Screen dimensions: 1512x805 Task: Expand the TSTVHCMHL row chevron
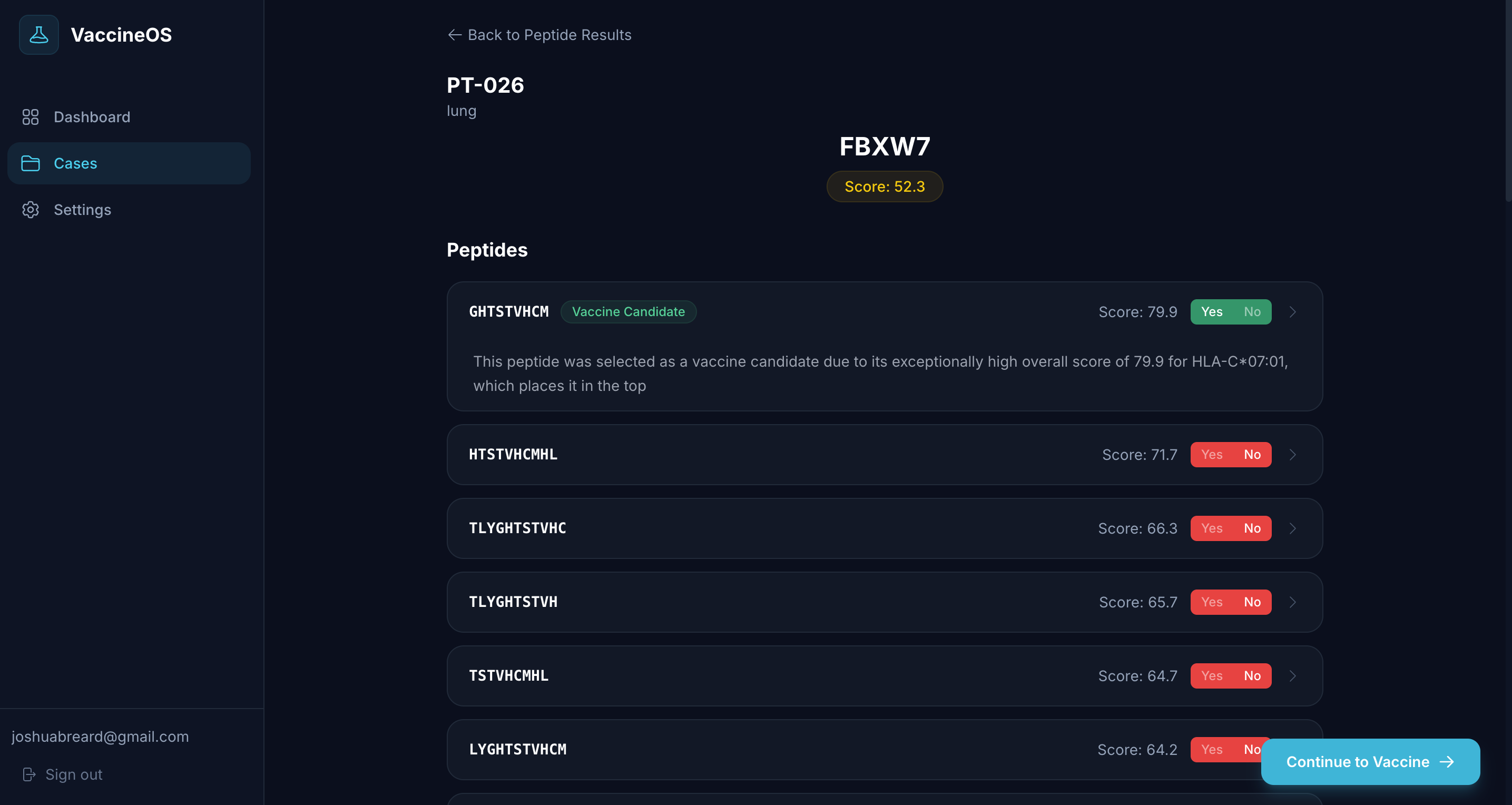click(x=1292, y=676)
